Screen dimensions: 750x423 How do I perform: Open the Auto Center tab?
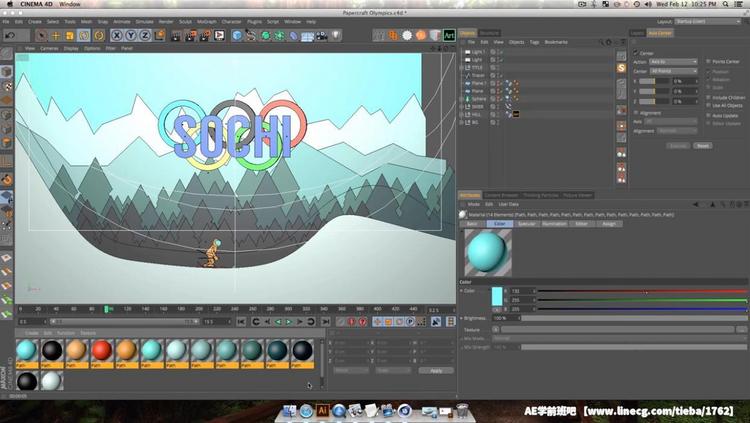point(660,33)
